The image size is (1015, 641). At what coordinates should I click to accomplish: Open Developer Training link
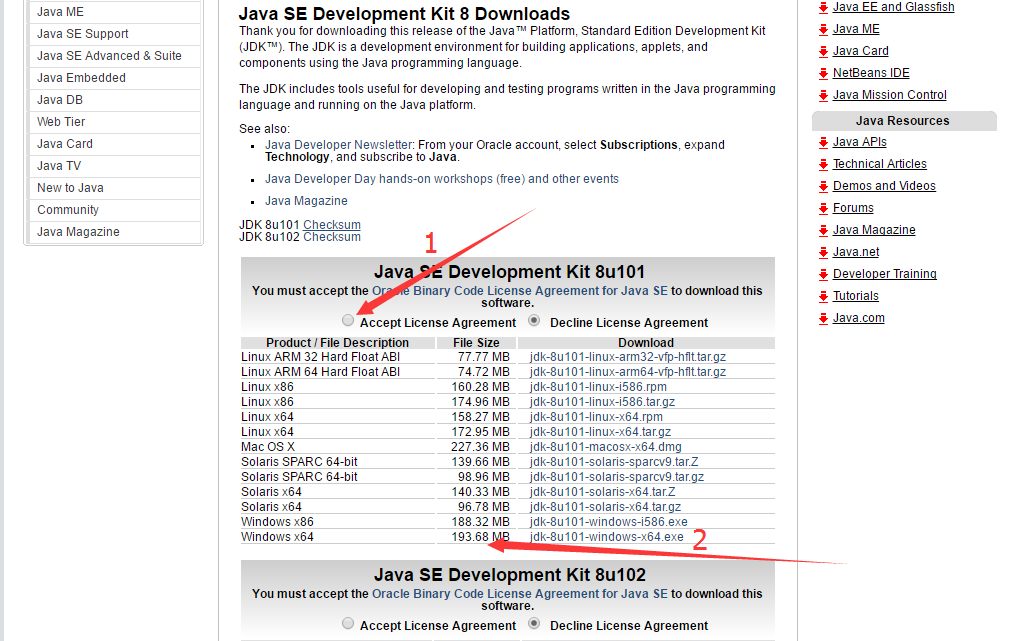(x=885, y=274)
